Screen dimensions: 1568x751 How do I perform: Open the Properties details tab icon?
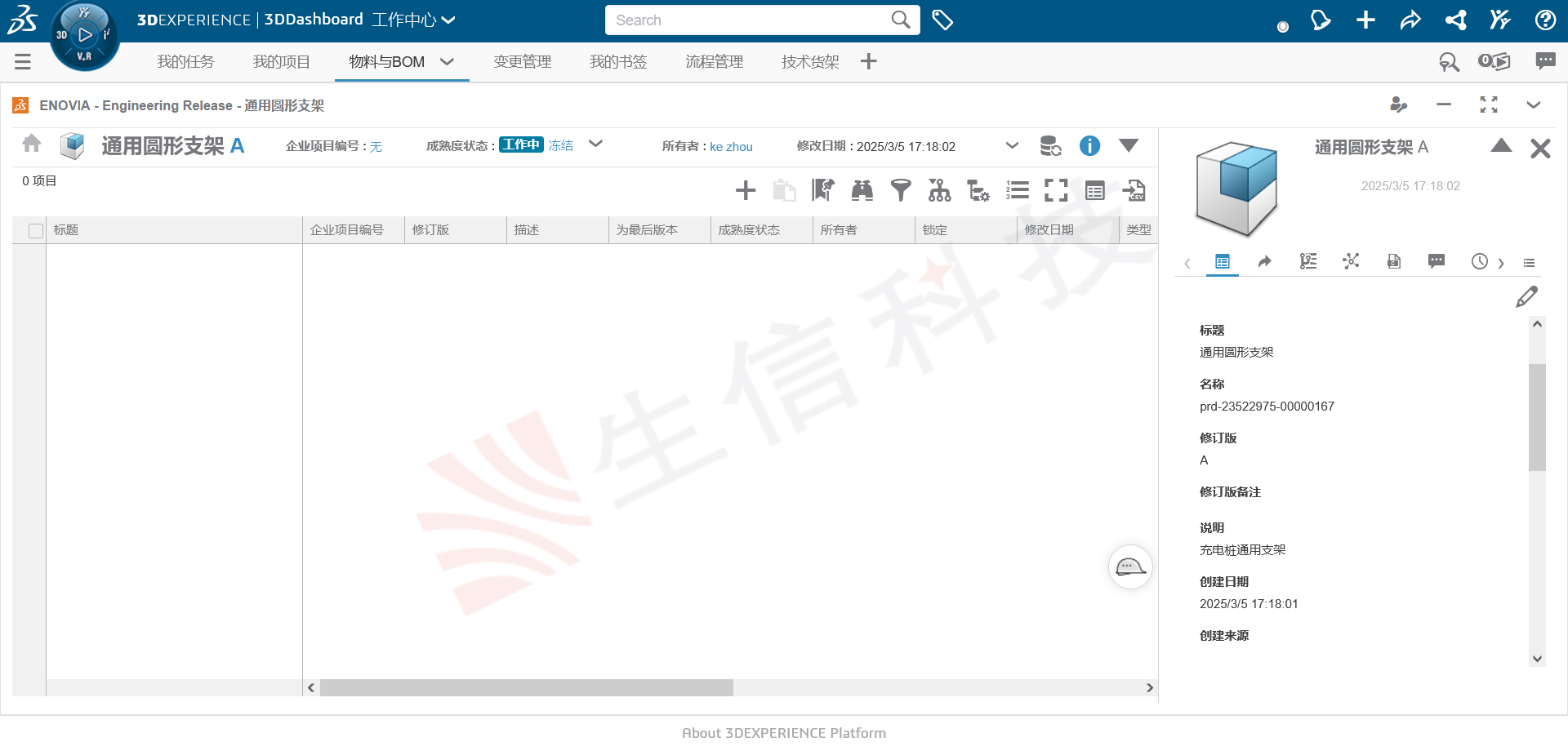[x=1223, y=261]
